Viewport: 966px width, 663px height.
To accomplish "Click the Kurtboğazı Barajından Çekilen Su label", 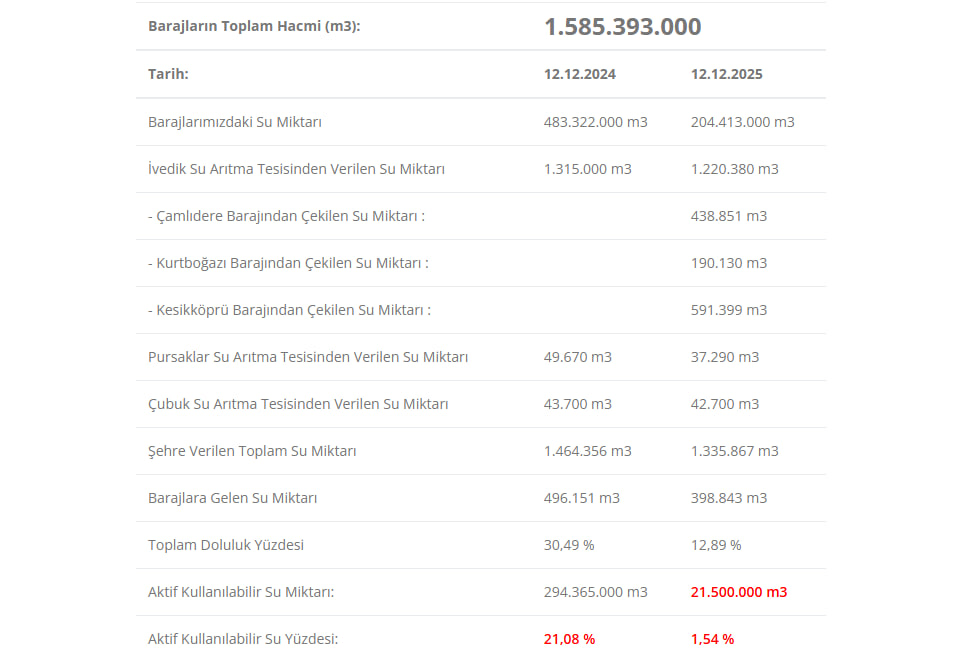I will click(x=288, y=263).
